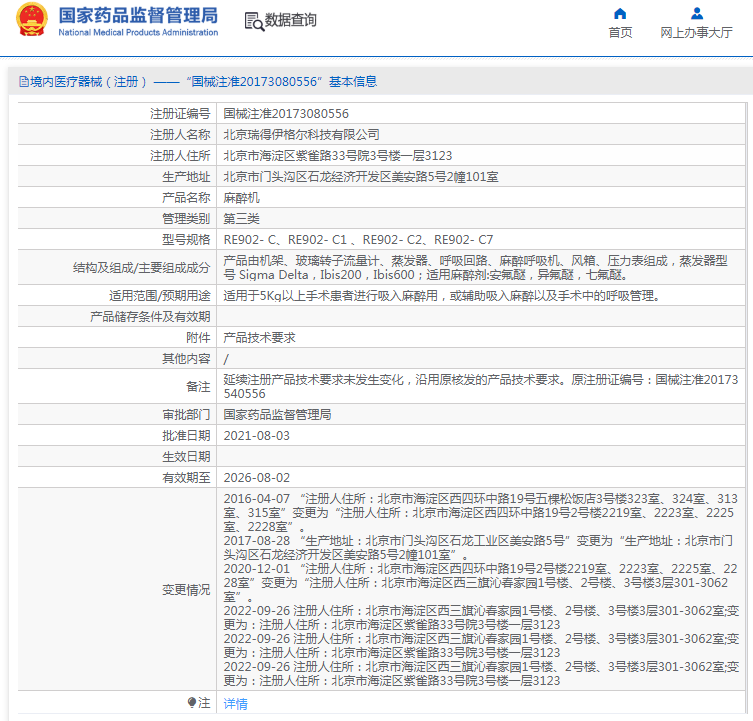Go to 网上办事大厅 text label
The image size is (753, 721).
696,32
